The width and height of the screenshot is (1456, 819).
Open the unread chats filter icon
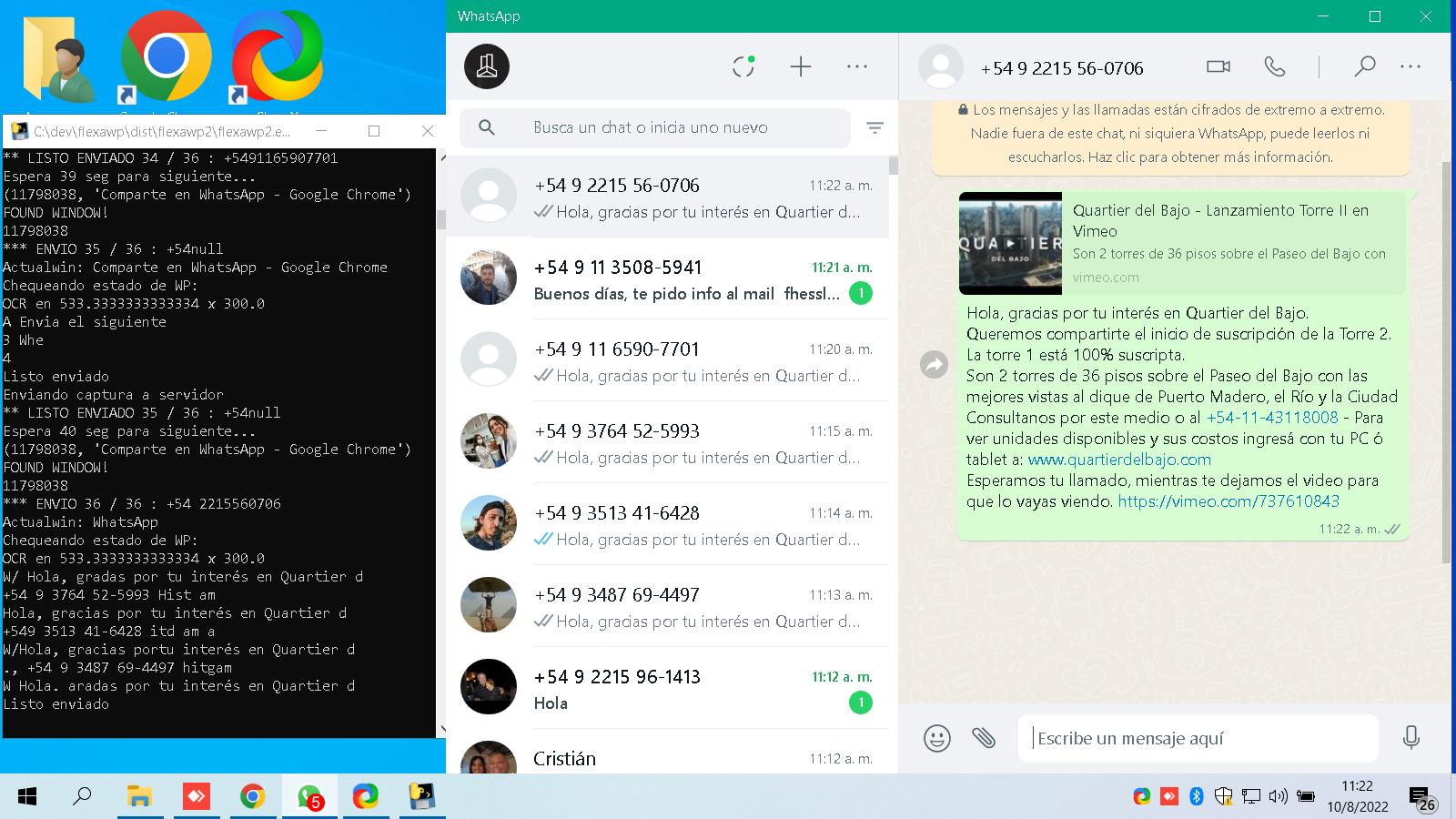tap(875, 128)
